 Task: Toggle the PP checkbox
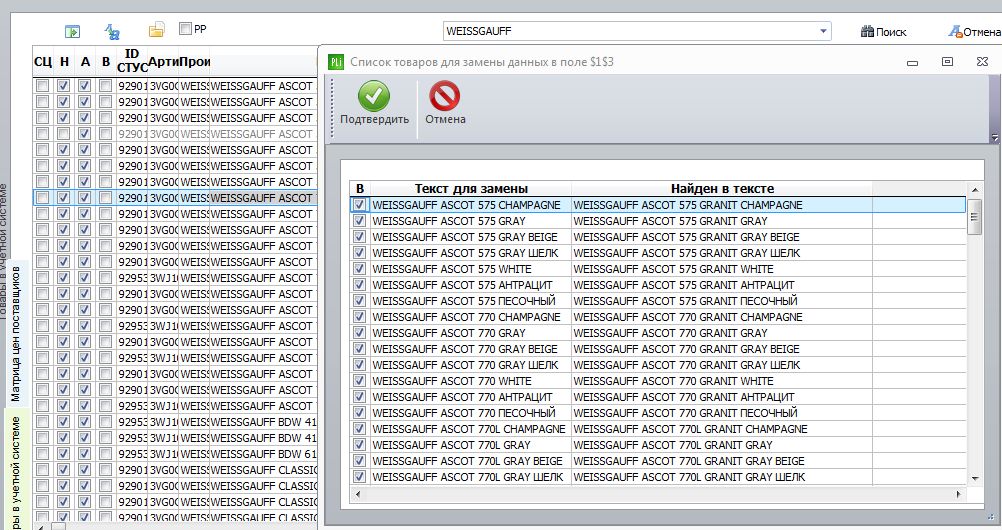pyautogui.click(x=185, y=29)
